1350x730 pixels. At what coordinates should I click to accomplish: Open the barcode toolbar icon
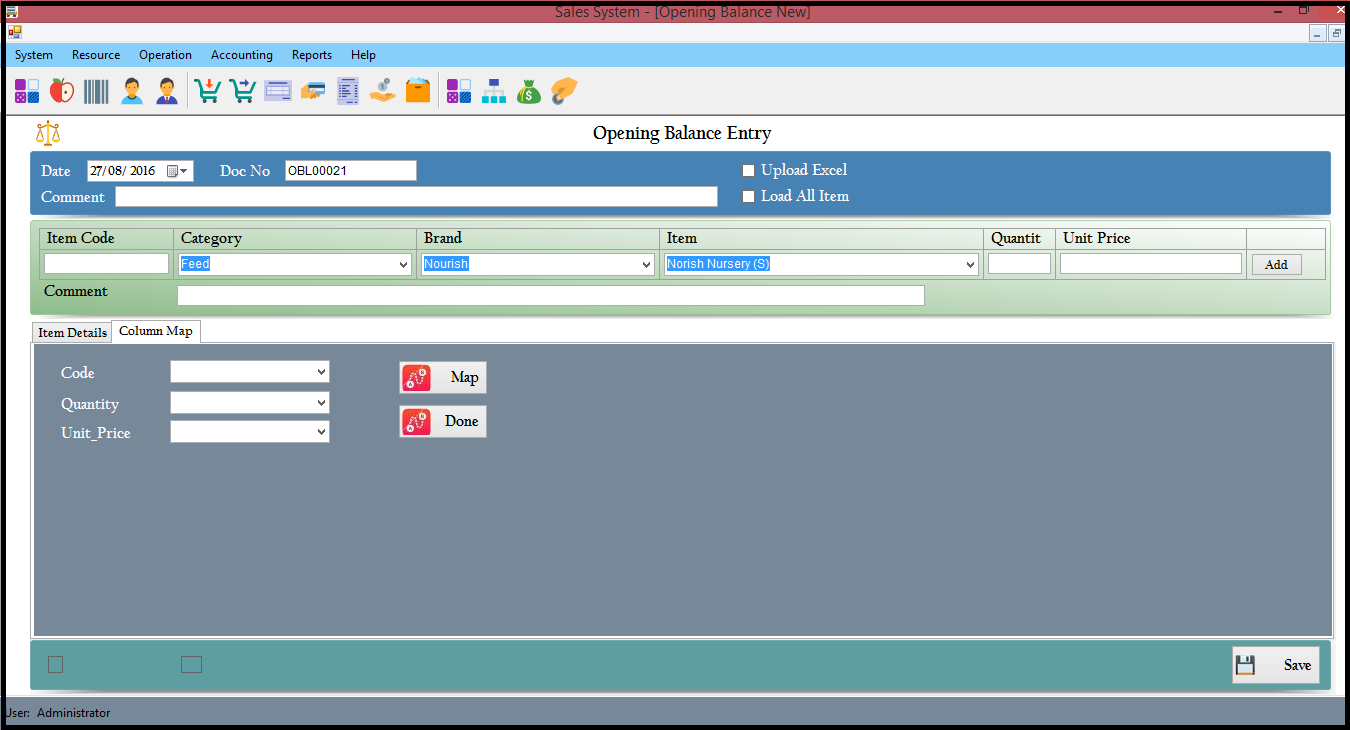click(96, 92)
